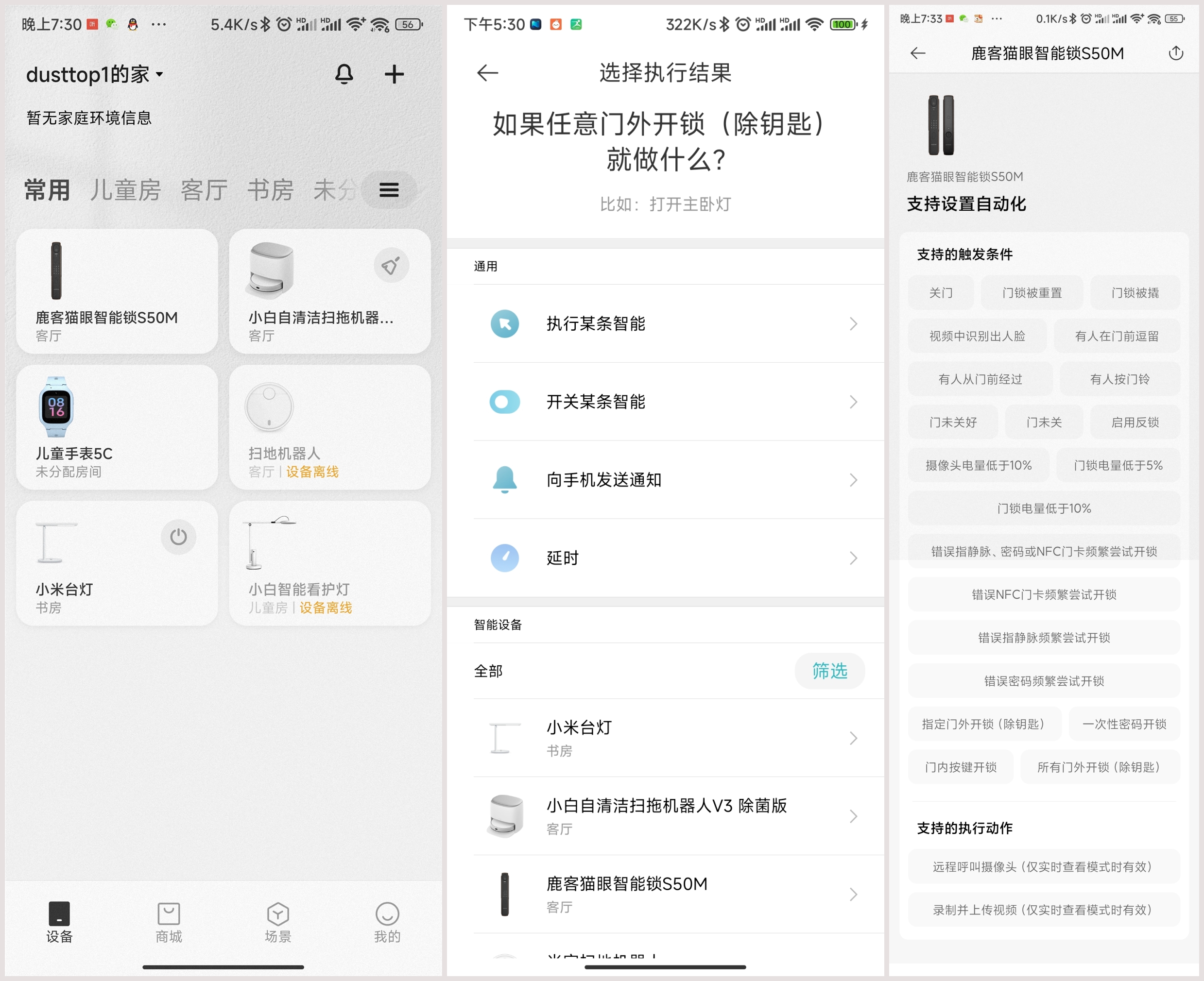The image size is (1204, 981).
Task: Select 所有门外开锁（除钥匙）trigger
Action: pos(1100,767)
